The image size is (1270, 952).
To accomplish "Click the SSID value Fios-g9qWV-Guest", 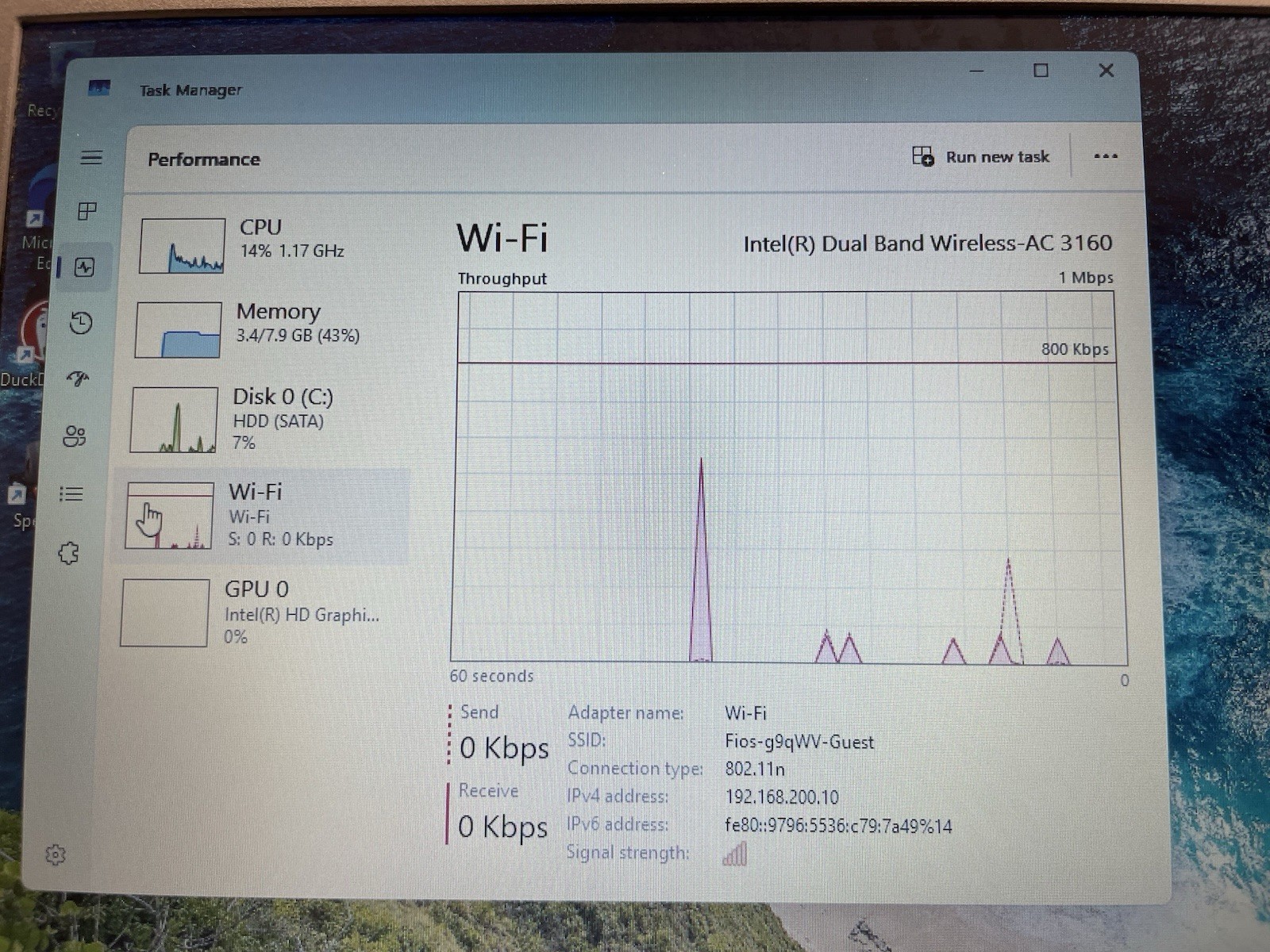I will (799, 742).
